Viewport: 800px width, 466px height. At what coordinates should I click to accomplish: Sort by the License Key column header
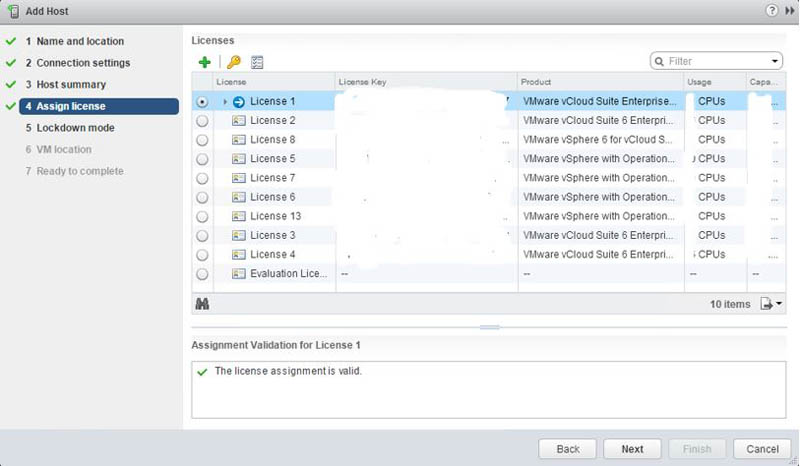pyautogui.click(x=426, y=82)
